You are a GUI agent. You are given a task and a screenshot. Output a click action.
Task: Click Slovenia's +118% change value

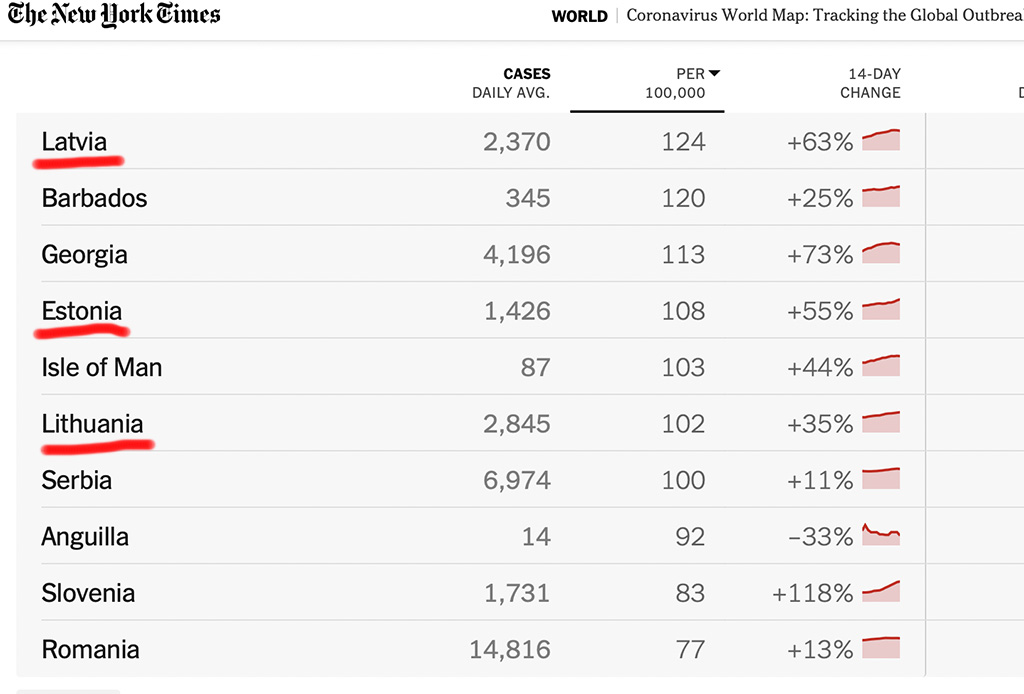pos(813,593)
